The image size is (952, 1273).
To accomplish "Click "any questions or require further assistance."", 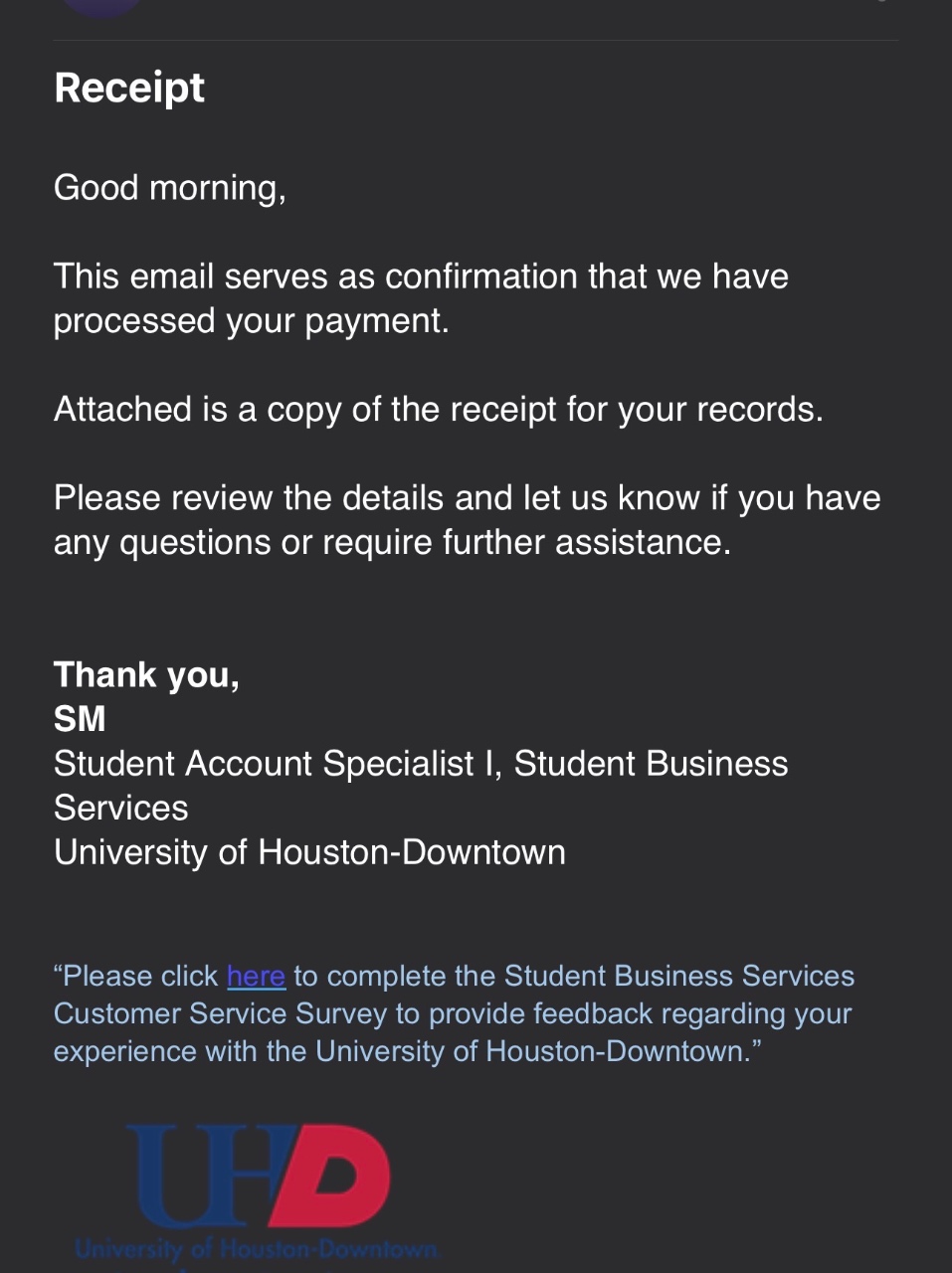I will [392, 543].
